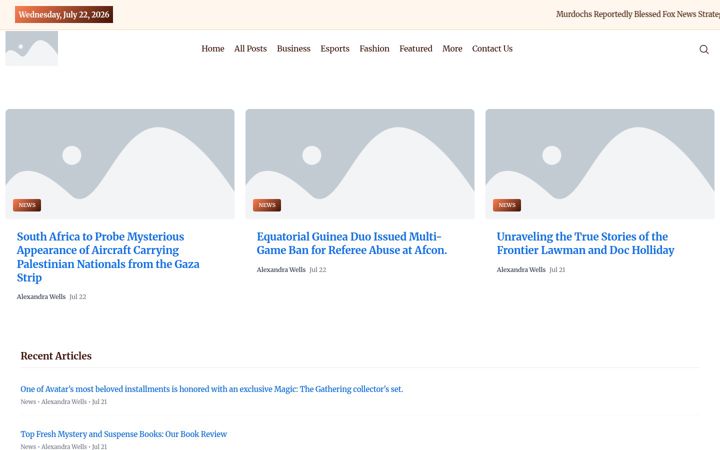720x450 pixels.
Task: Open the Contact Us page
Action: pyautogui.click(x=492, y=49)
